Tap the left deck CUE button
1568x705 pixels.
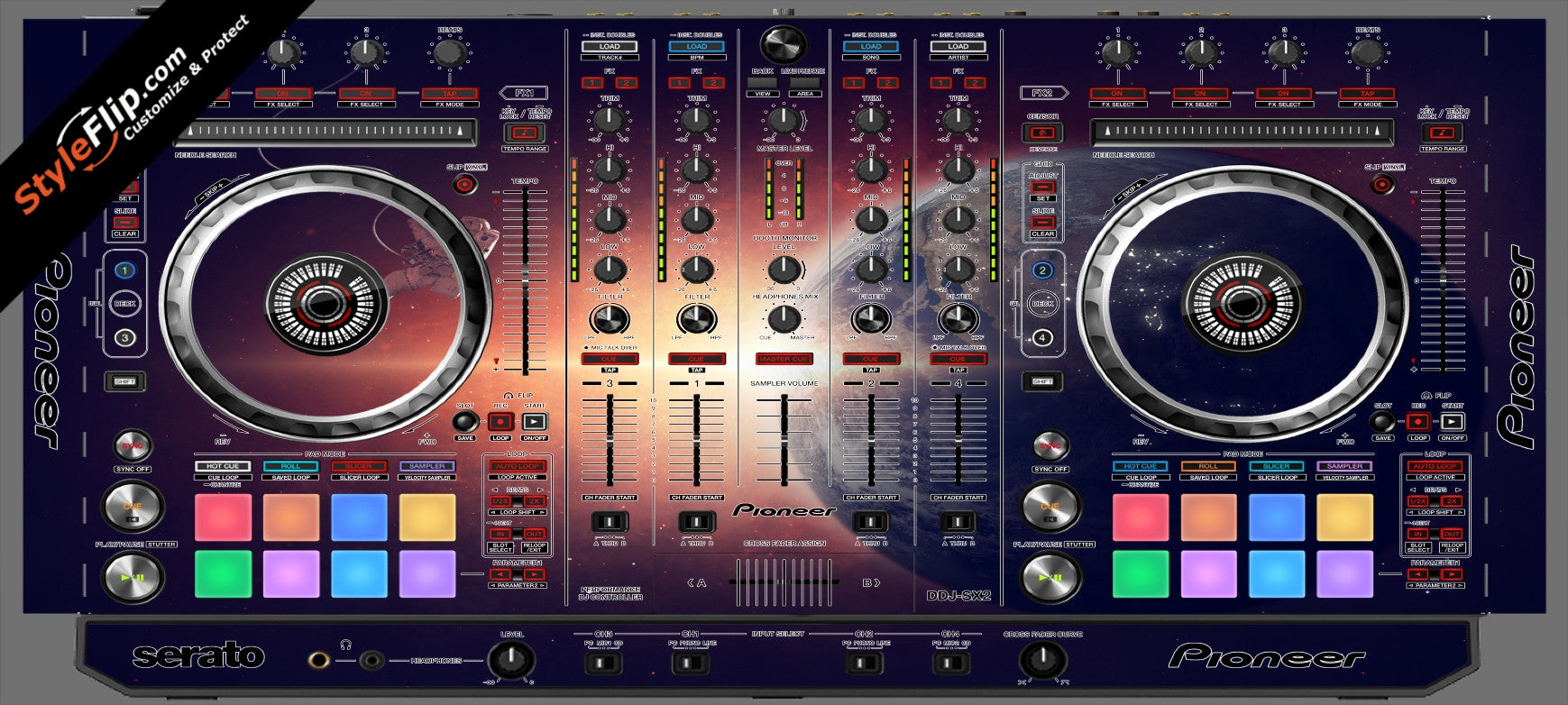133,507
